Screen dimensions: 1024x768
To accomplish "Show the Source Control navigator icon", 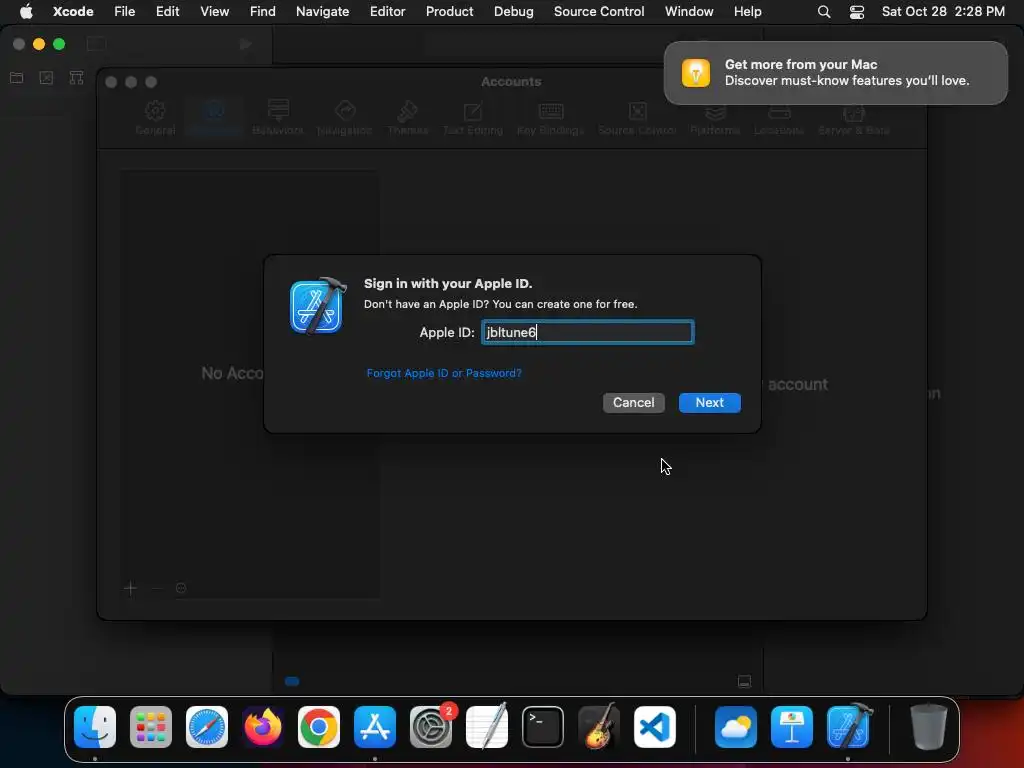I will pyautogui.click(x=46, y=78).
